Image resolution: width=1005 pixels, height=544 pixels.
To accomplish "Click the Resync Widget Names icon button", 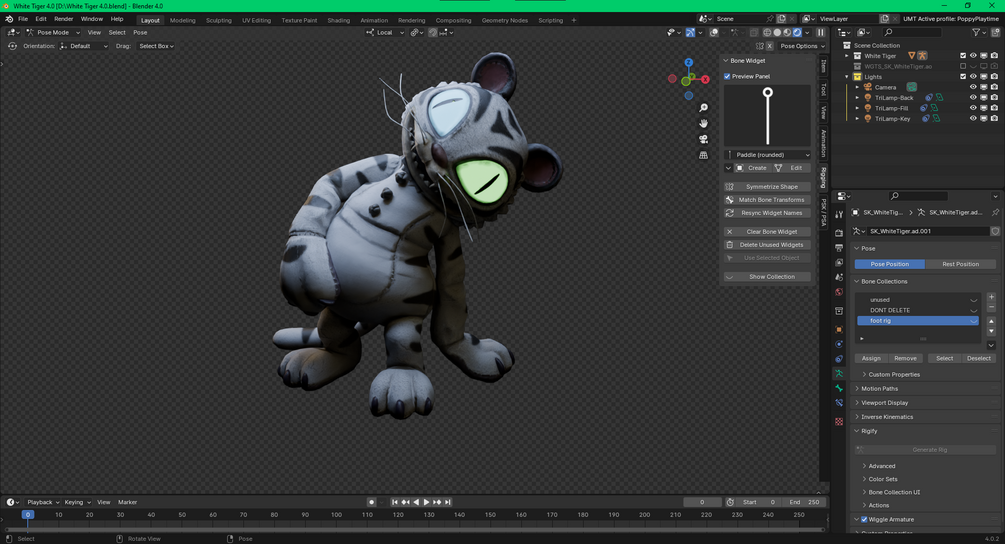I will (x=730, y=213).
